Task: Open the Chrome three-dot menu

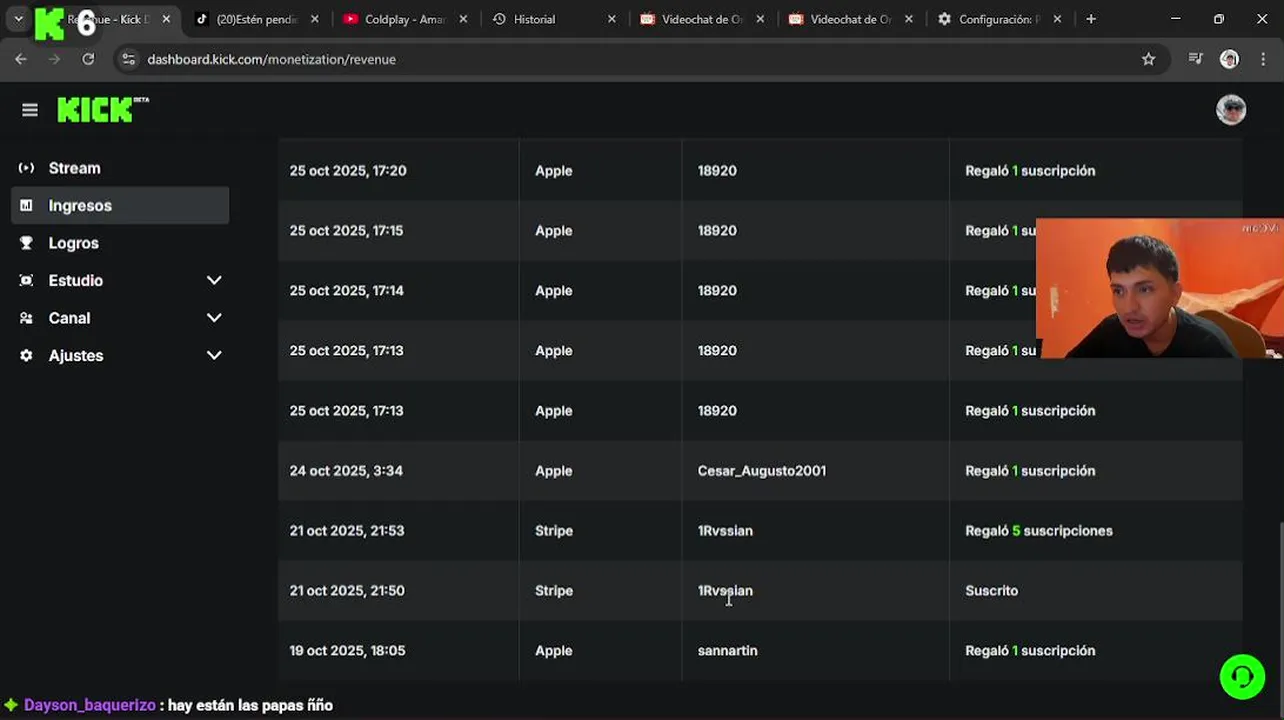Action: coord(1263,59)
